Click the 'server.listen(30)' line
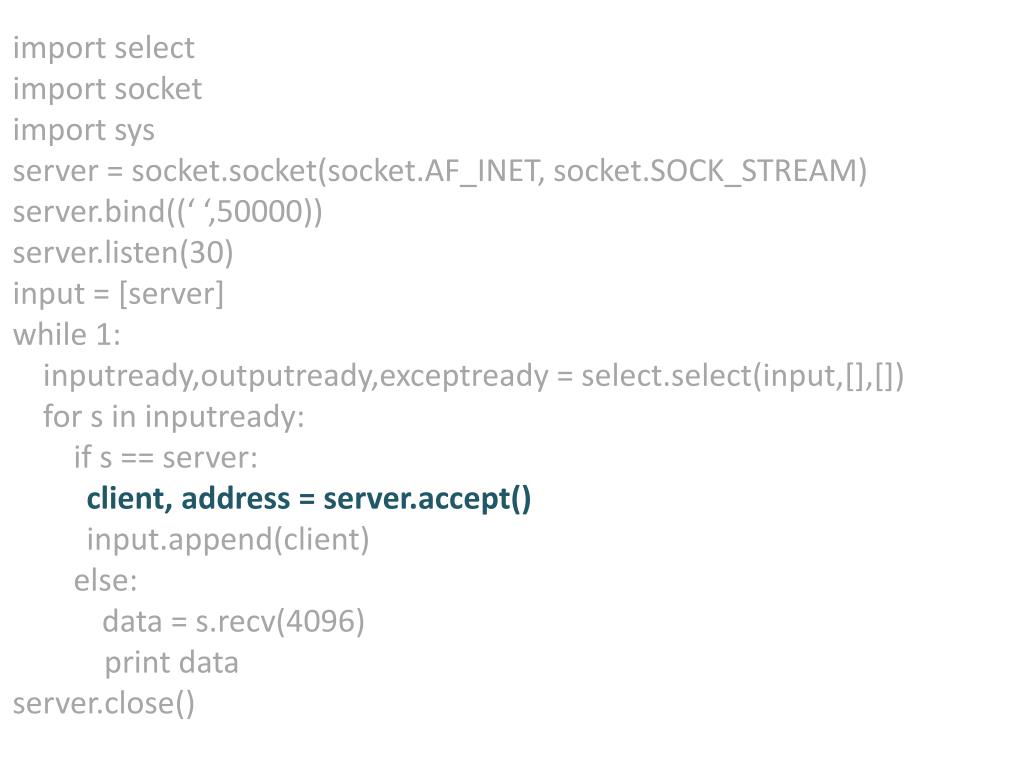The image size is (1024, 768). tap(123, 253)
